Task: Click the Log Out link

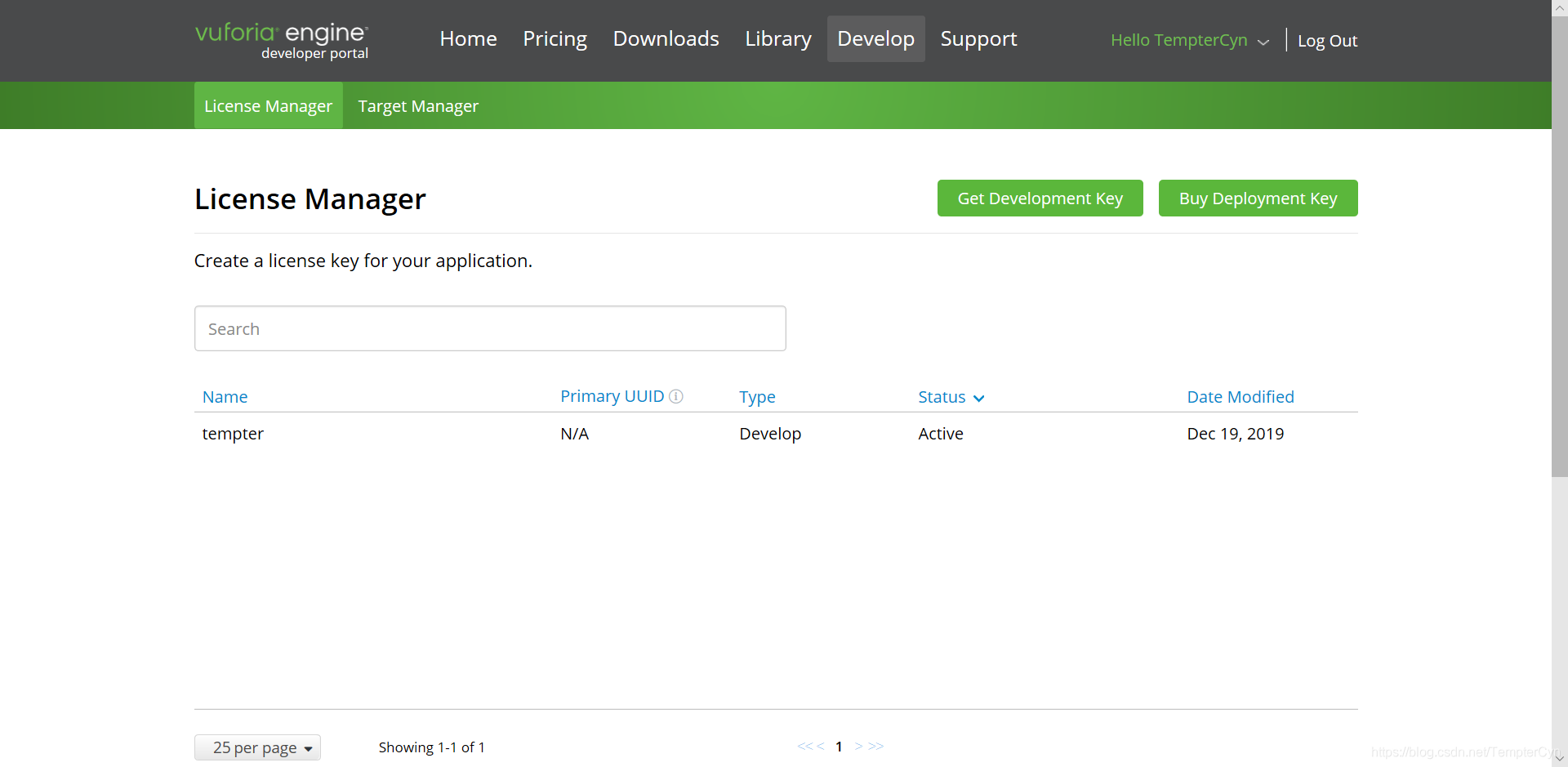Action: (1327, 40)
